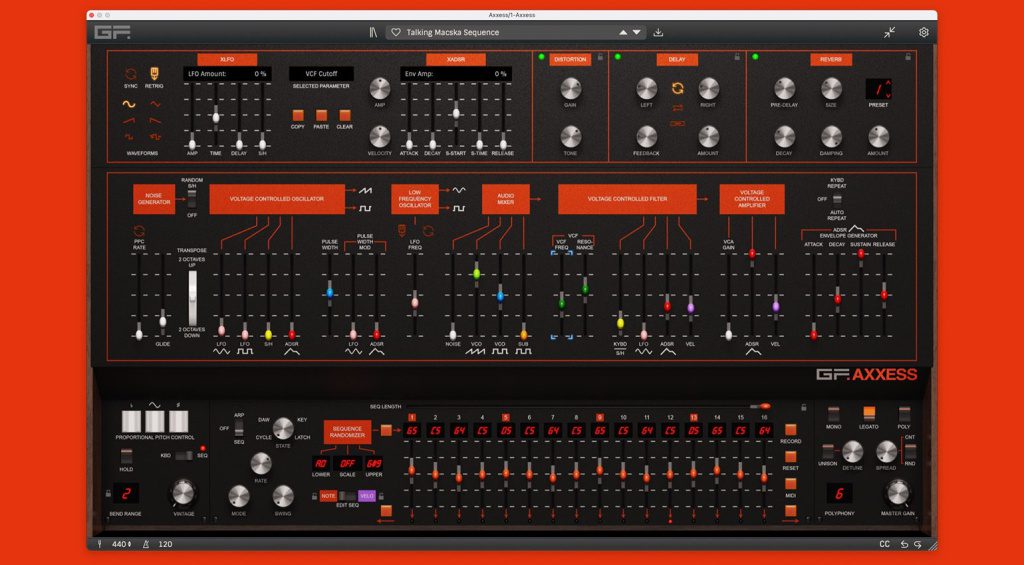Viewport: 1024px width, 565px height.
Task: Open the VCF Cutoff selected parameter display
Action: click(x=321, y=74)
